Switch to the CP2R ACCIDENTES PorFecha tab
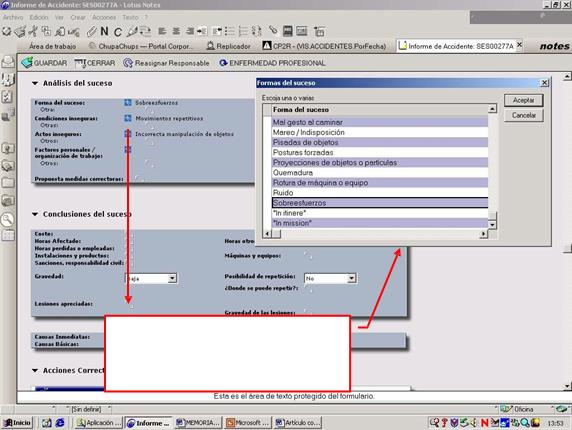Image resolution: width=572 pixels, height=430 pixels. pos(324,46)
